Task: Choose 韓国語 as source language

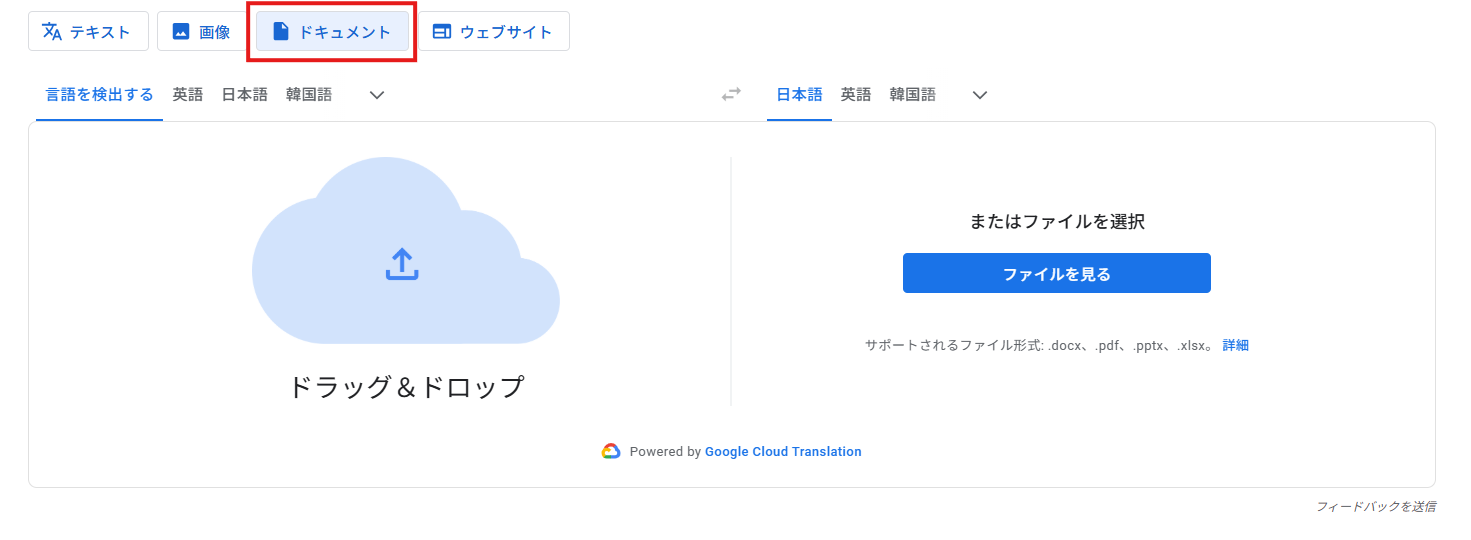Action: [x=308, y=95]
